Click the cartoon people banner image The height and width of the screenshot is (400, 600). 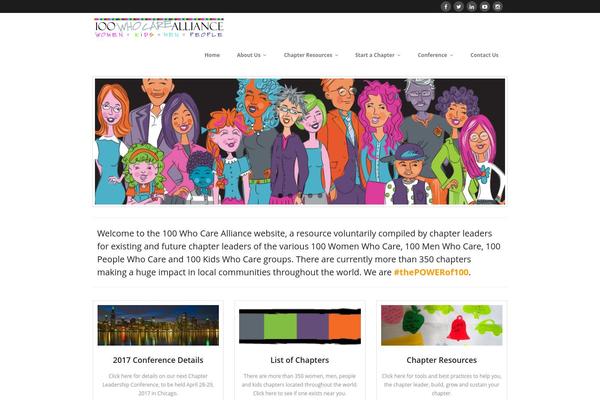tap(300, 141)
